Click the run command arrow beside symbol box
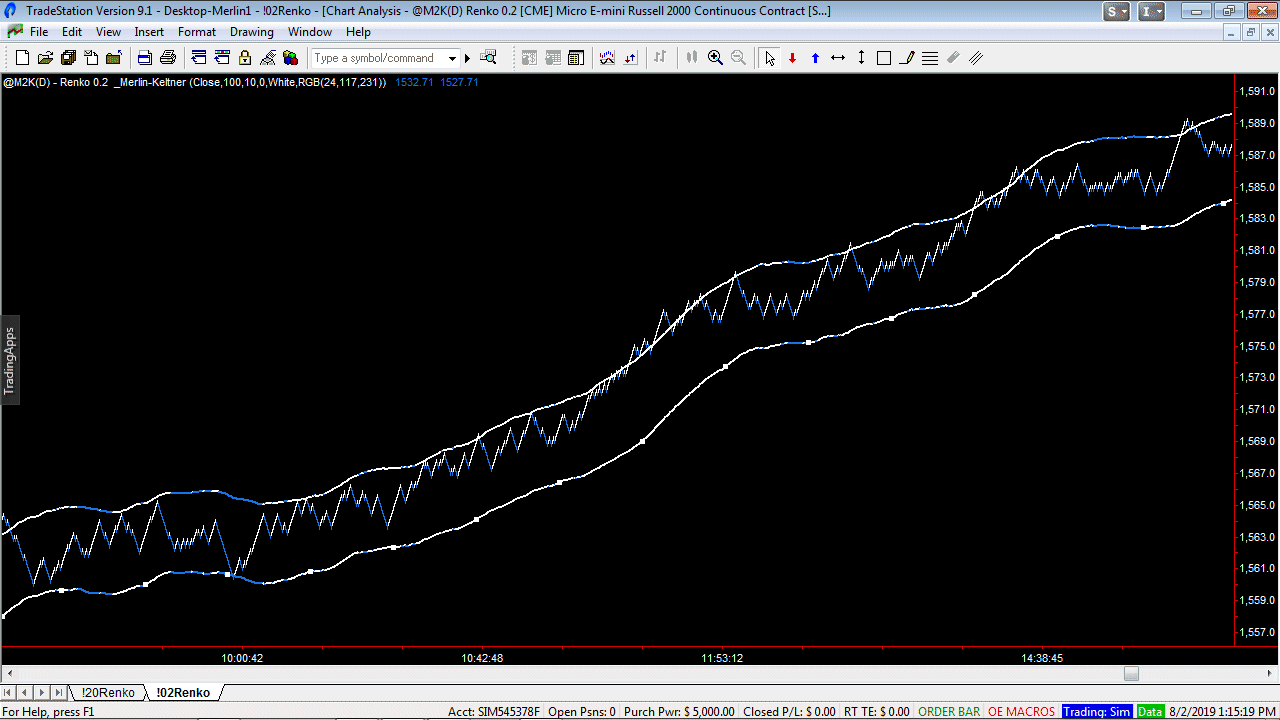Viewport: 1280px width, 720px height. [x=467, y=58]
